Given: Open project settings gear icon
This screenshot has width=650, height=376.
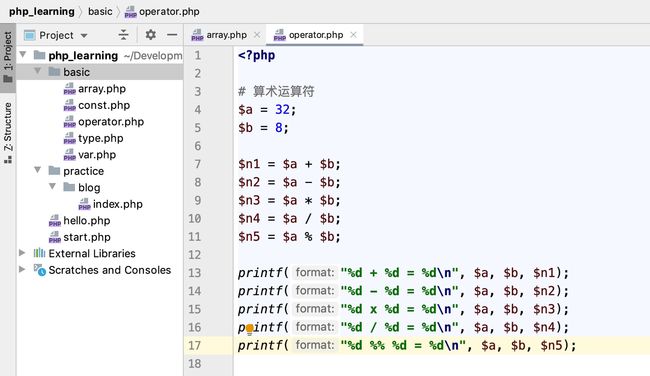Looking at the screenshot, I should tap(150, 35).
